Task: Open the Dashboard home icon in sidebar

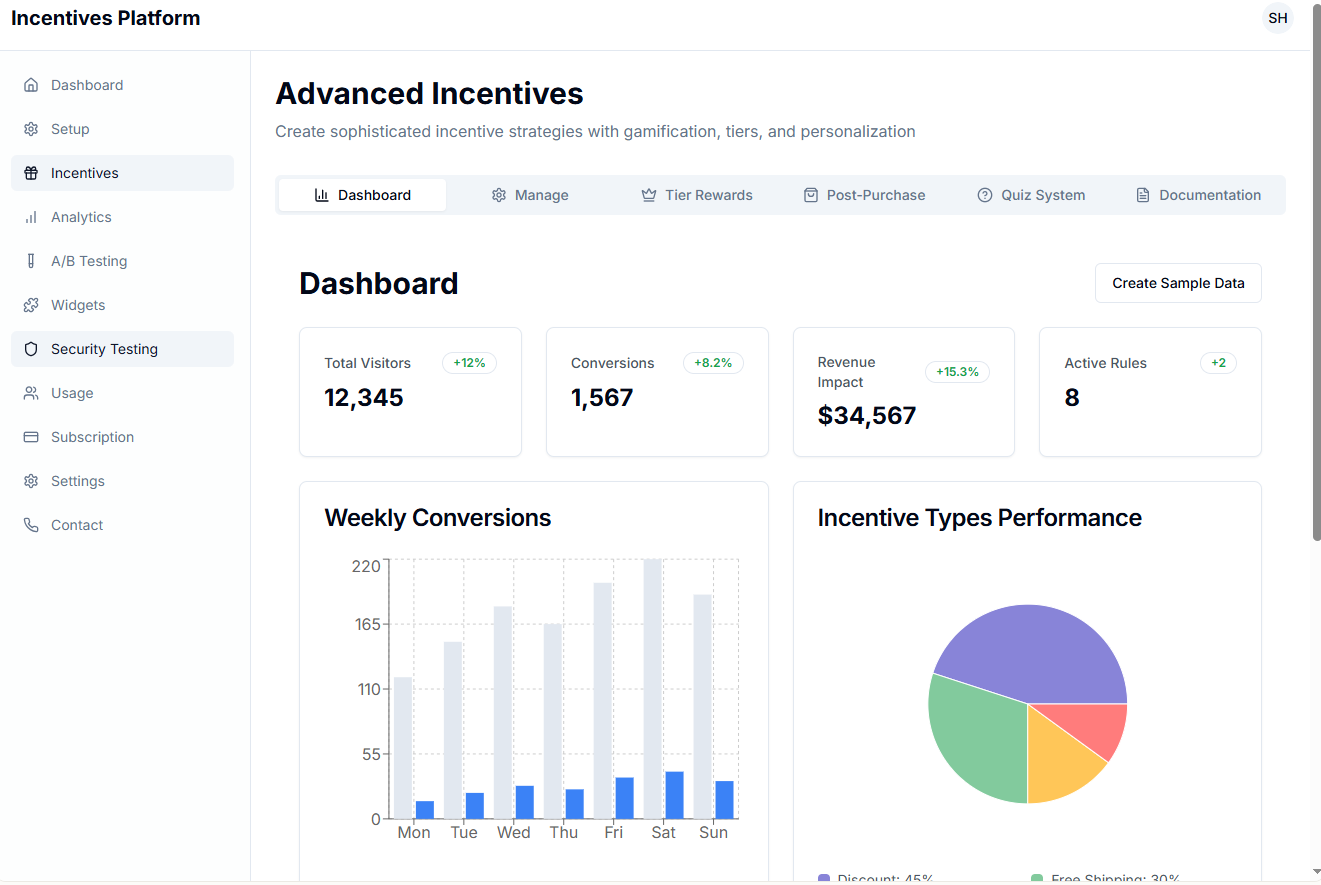Action: tap(31, 84)
